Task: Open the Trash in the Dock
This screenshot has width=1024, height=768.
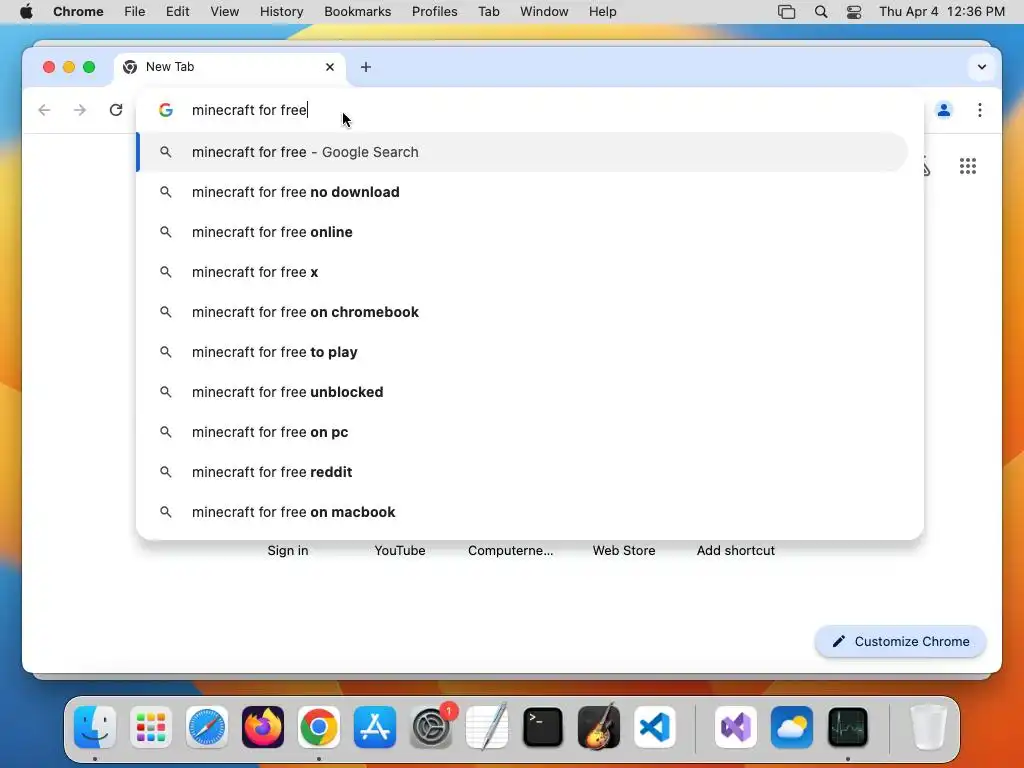Action: pos(928,727)
